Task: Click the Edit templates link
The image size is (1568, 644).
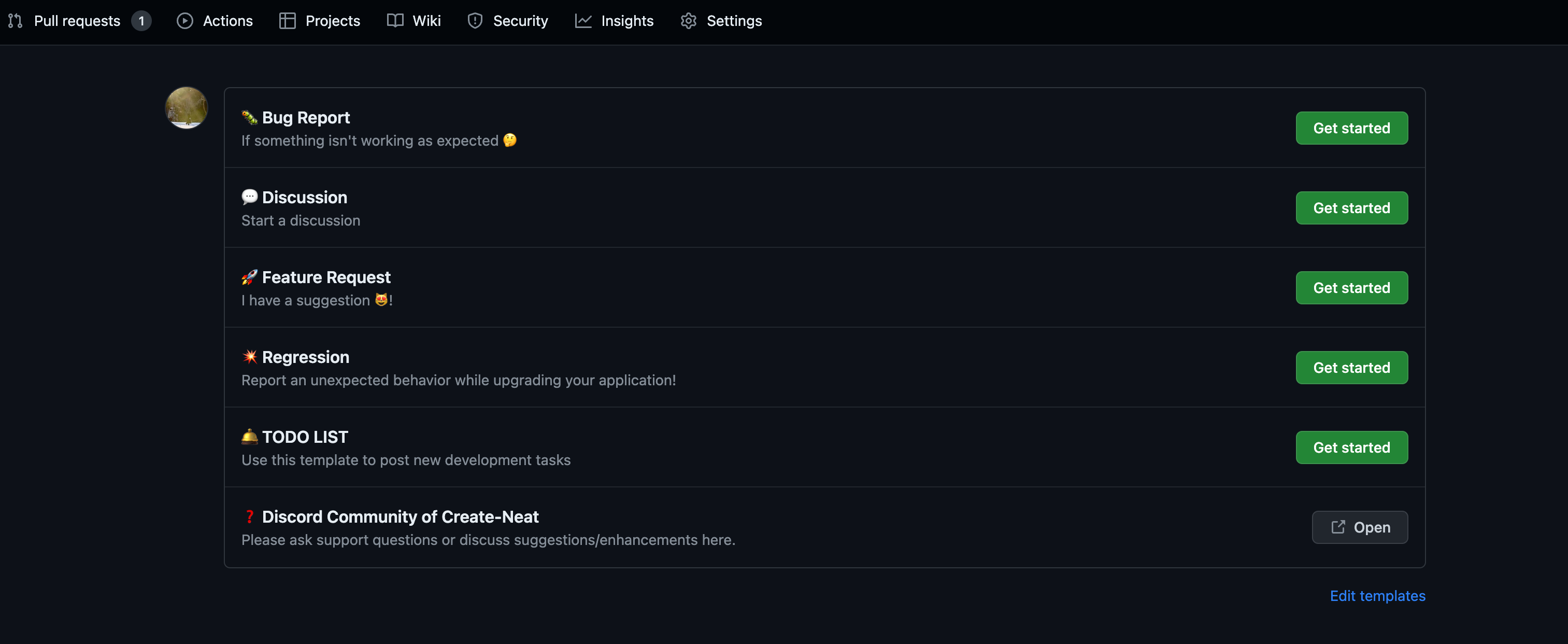Action: click(x=1377, y=595)
